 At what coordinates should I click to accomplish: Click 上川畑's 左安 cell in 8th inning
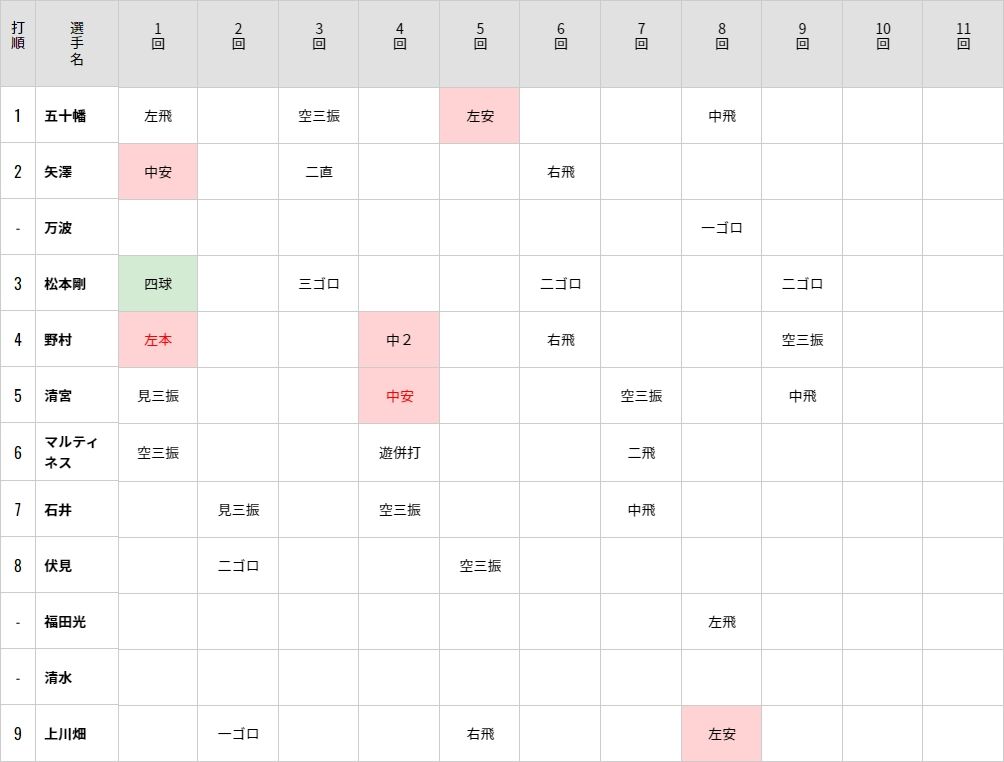pos(722,734)
